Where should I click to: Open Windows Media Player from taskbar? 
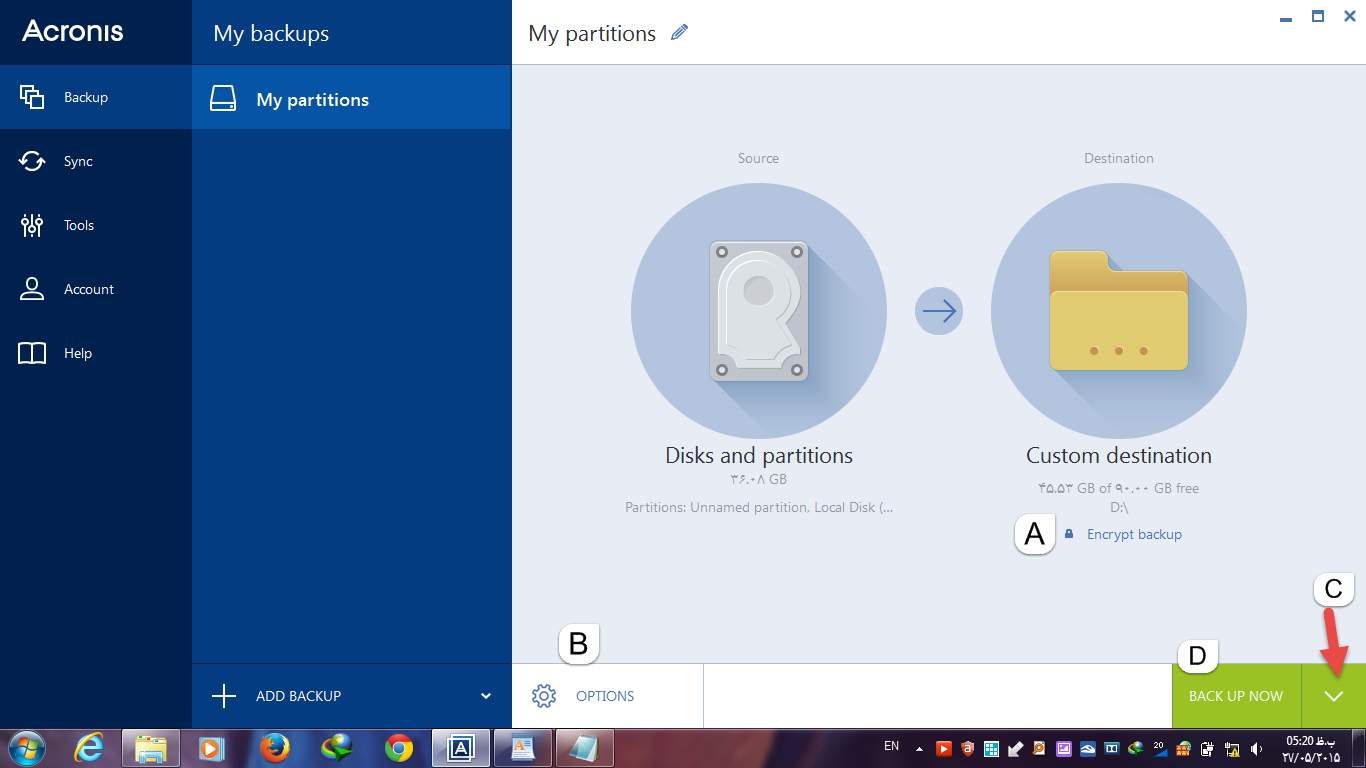coord(211,748)
